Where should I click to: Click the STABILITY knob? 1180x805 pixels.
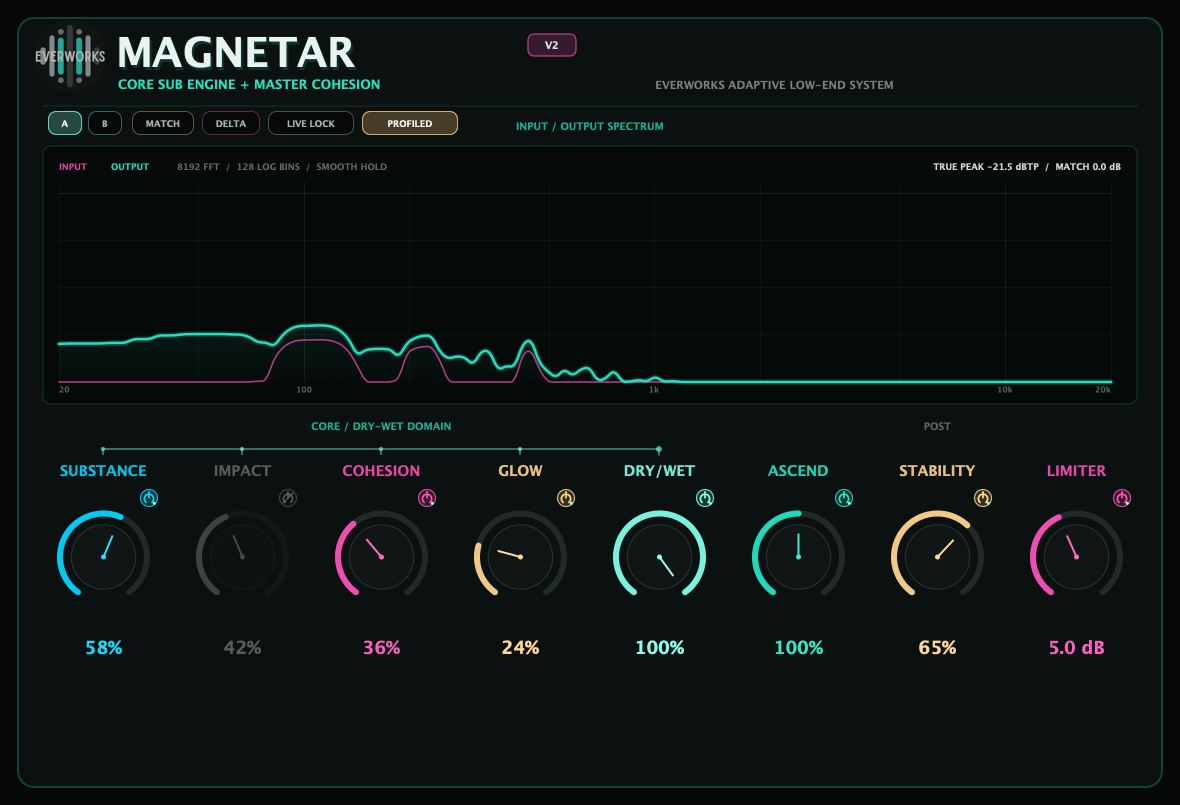(x=938, y=557)
